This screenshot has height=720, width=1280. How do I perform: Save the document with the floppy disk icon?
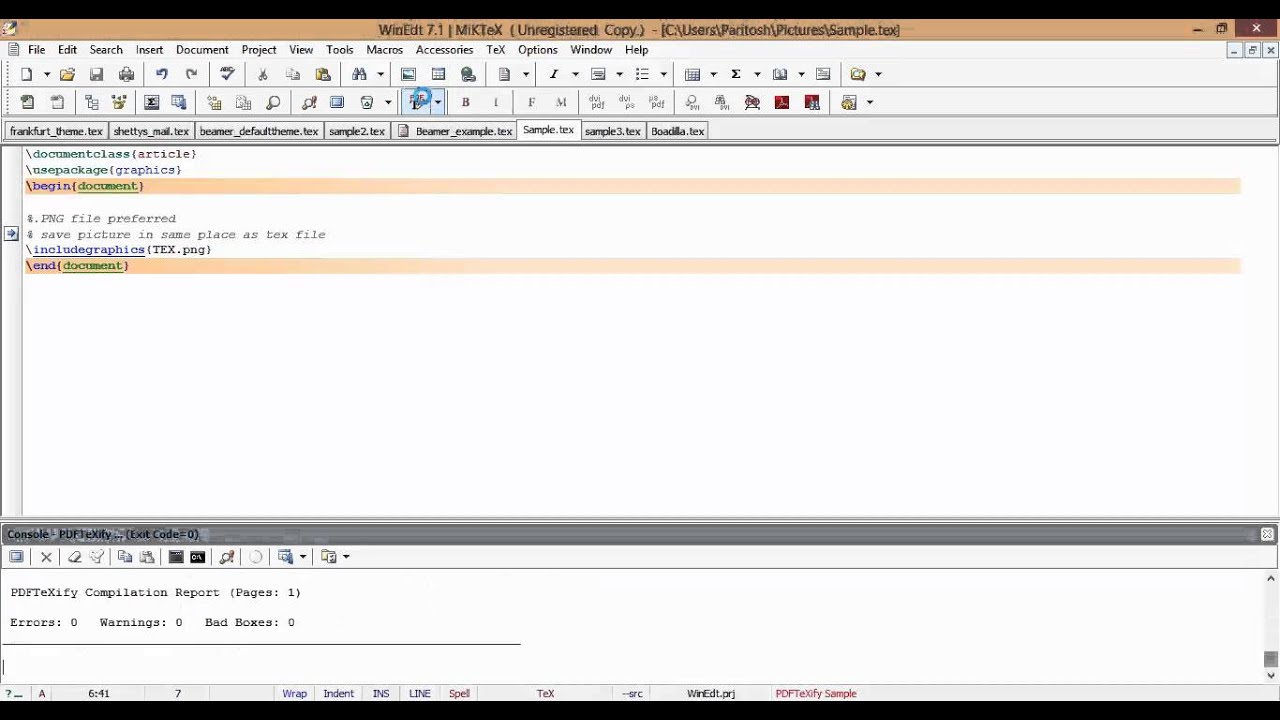tap(96, 74)
